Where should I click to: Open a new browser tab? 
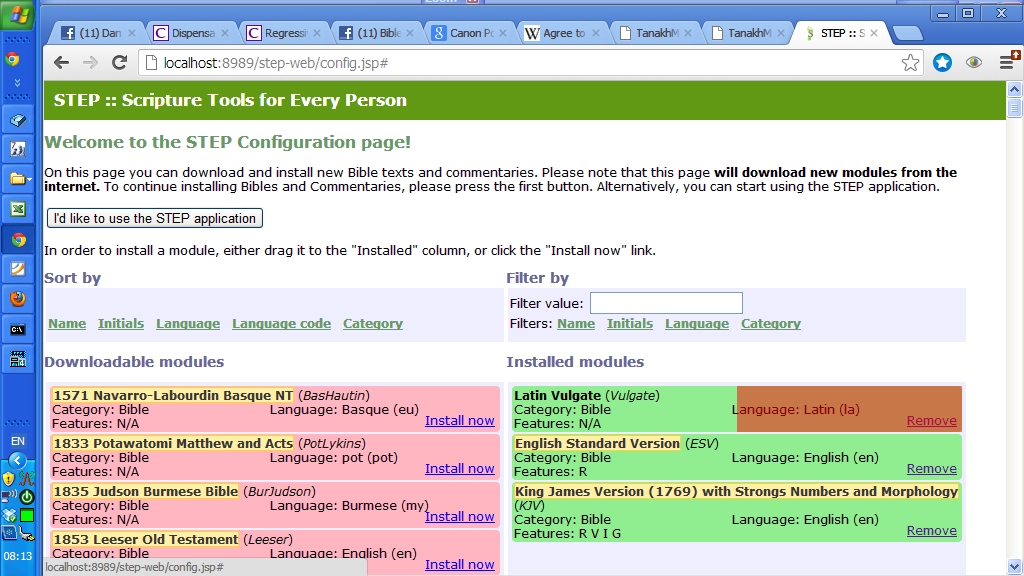(x=907, y=33)
